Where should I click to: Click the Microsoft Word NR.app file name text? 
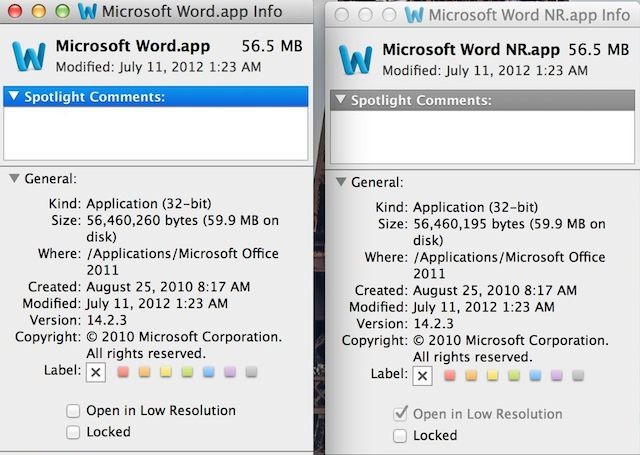[471, 50]
